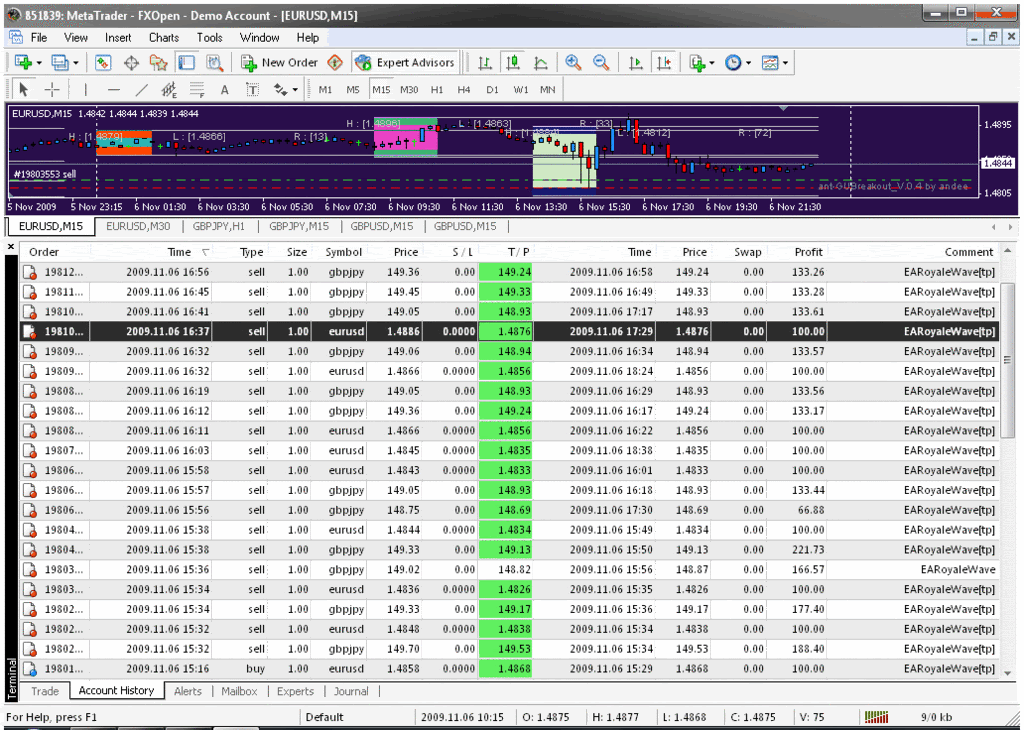The width and height of the screenshot is (1024, 730).
Task: Select the Equidistant Channel tool
Action: [169, 89]
